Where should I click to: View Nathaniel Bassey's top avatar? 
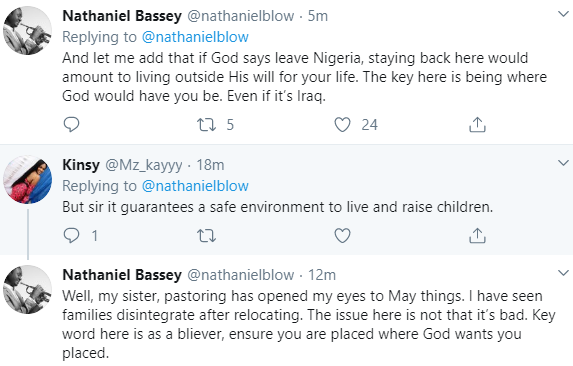27,30
